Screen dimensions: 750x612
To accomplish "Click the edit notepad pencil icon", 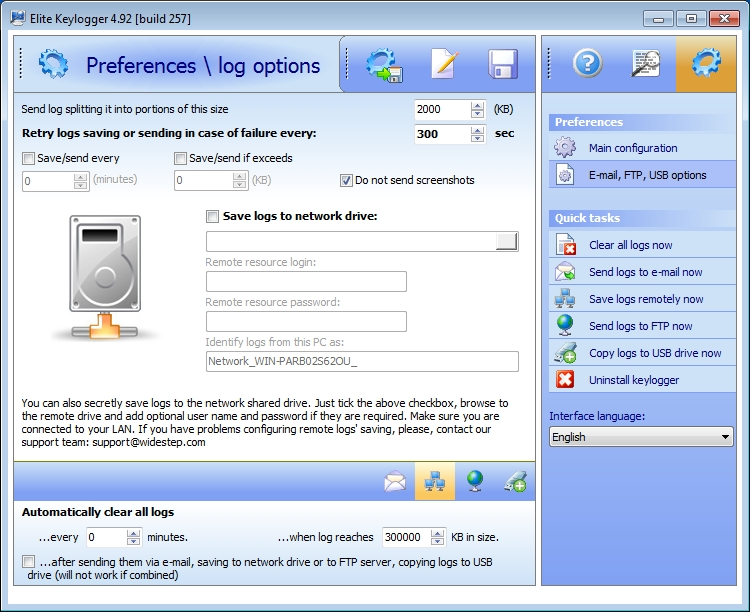I will (443, 65).
